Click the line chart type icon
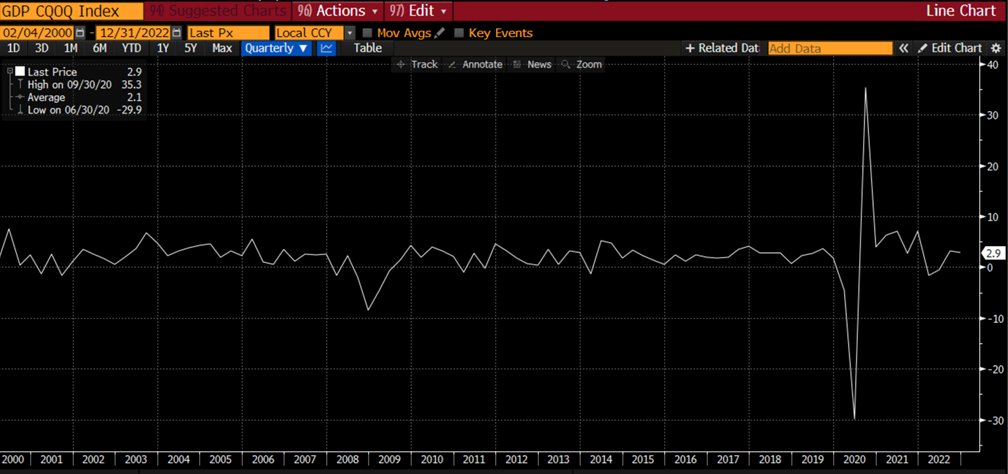The image size is (1008, 474). click(327, 48)
